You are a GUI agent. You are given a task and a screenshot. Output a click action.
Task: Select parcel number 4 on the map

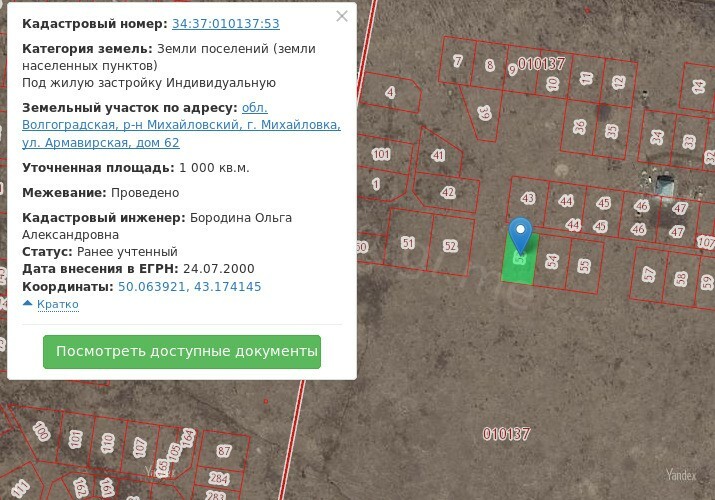389,93
